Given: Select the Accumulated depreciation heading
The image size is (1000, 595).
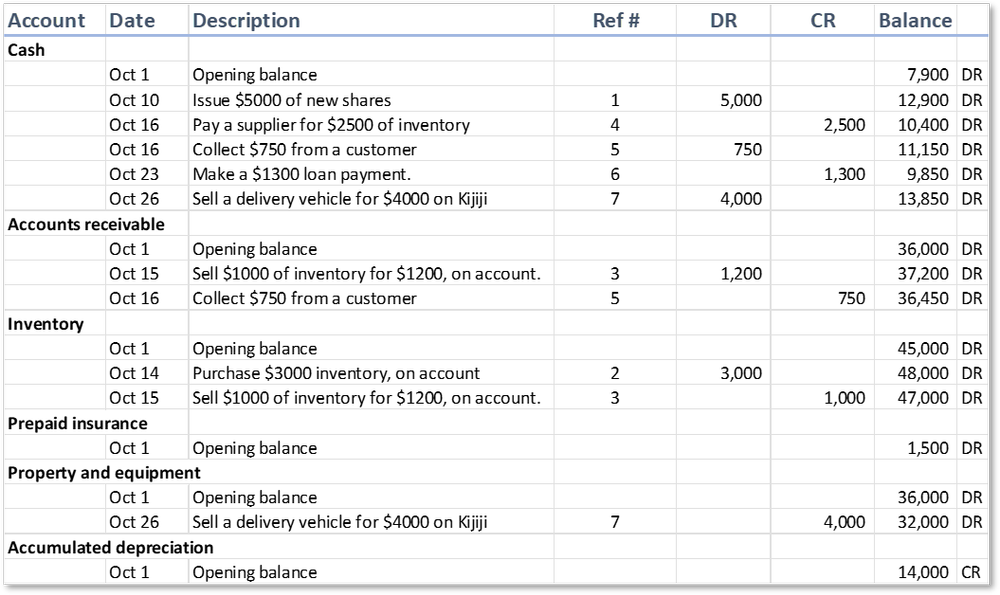Looking at the screenshot, I should point(110,548).
